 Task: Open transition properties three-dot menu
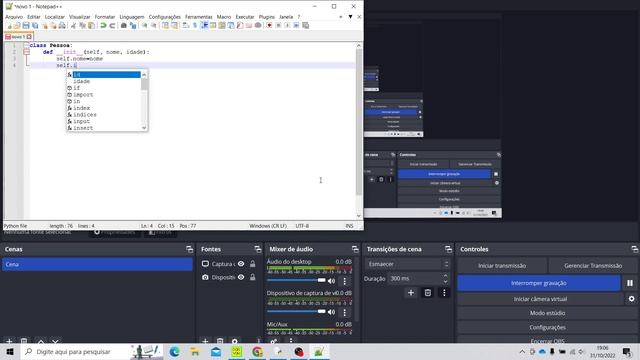444,293
